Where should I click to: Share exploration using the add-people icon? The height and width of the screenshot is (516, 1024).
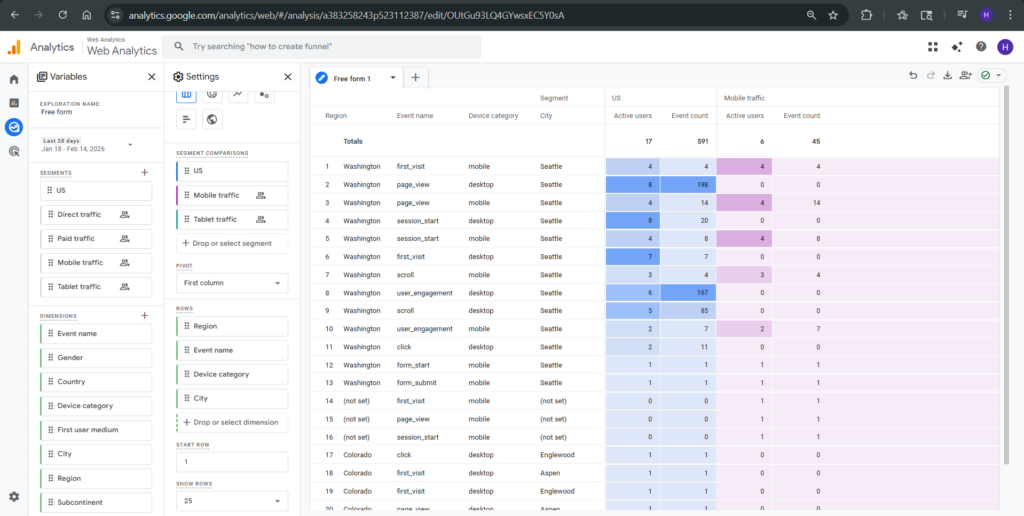pos(965,75)
